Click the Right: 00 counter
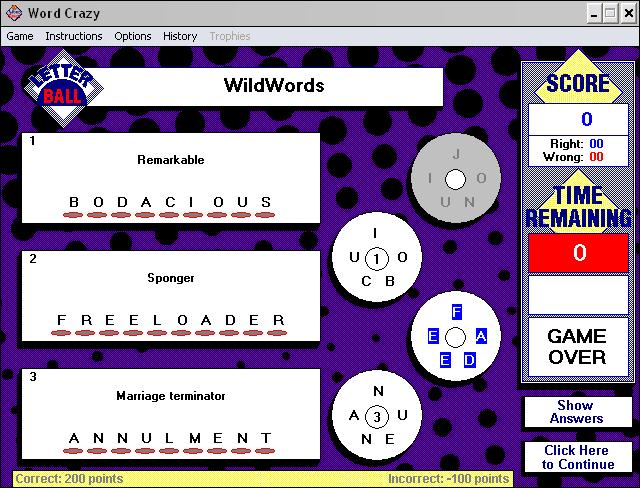This screenshot has height=488, width=640. (x=576, y=144)
